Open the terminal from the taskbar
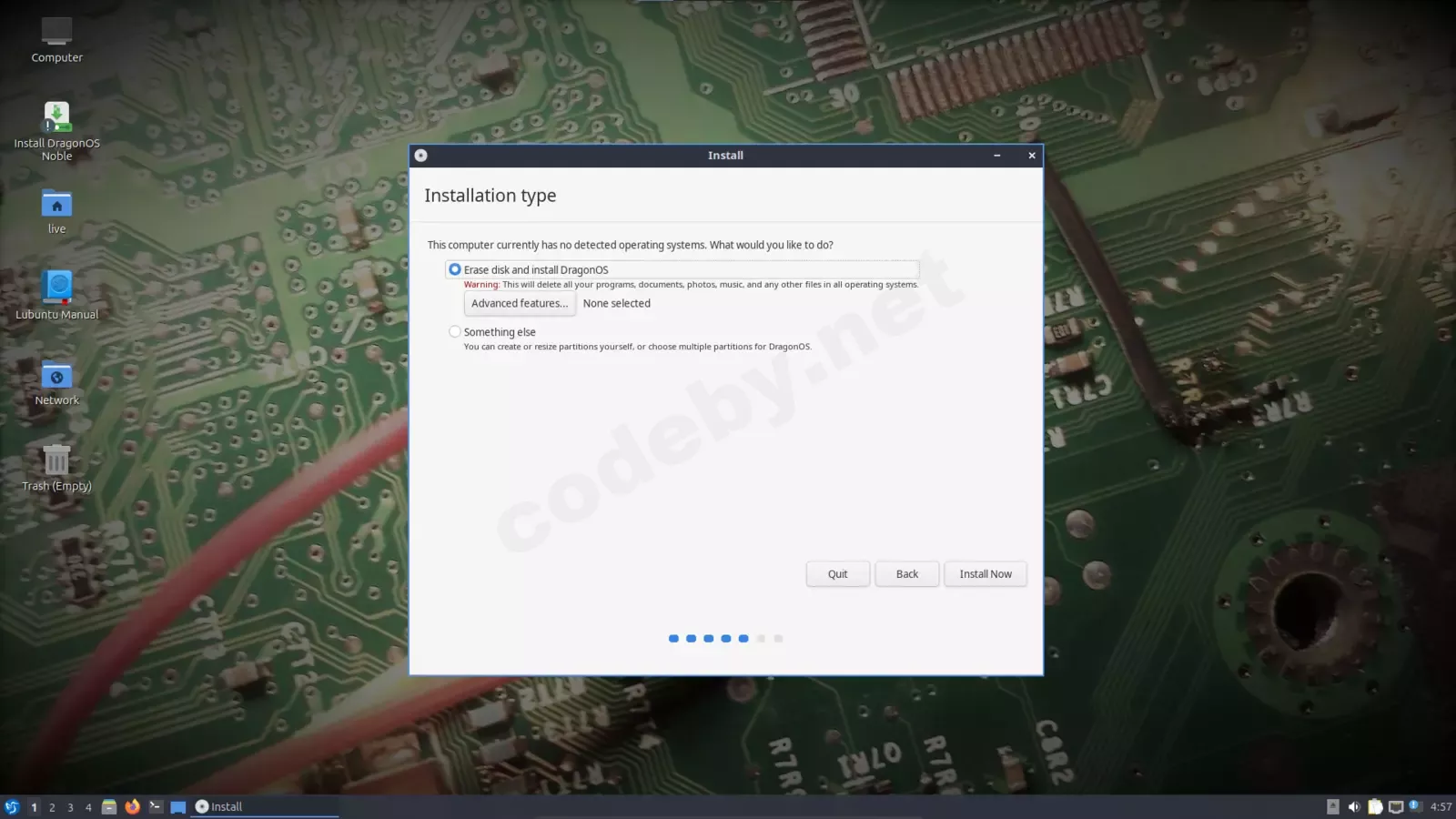The height and width of the screenshot is (819, 1456). point(156,807)
